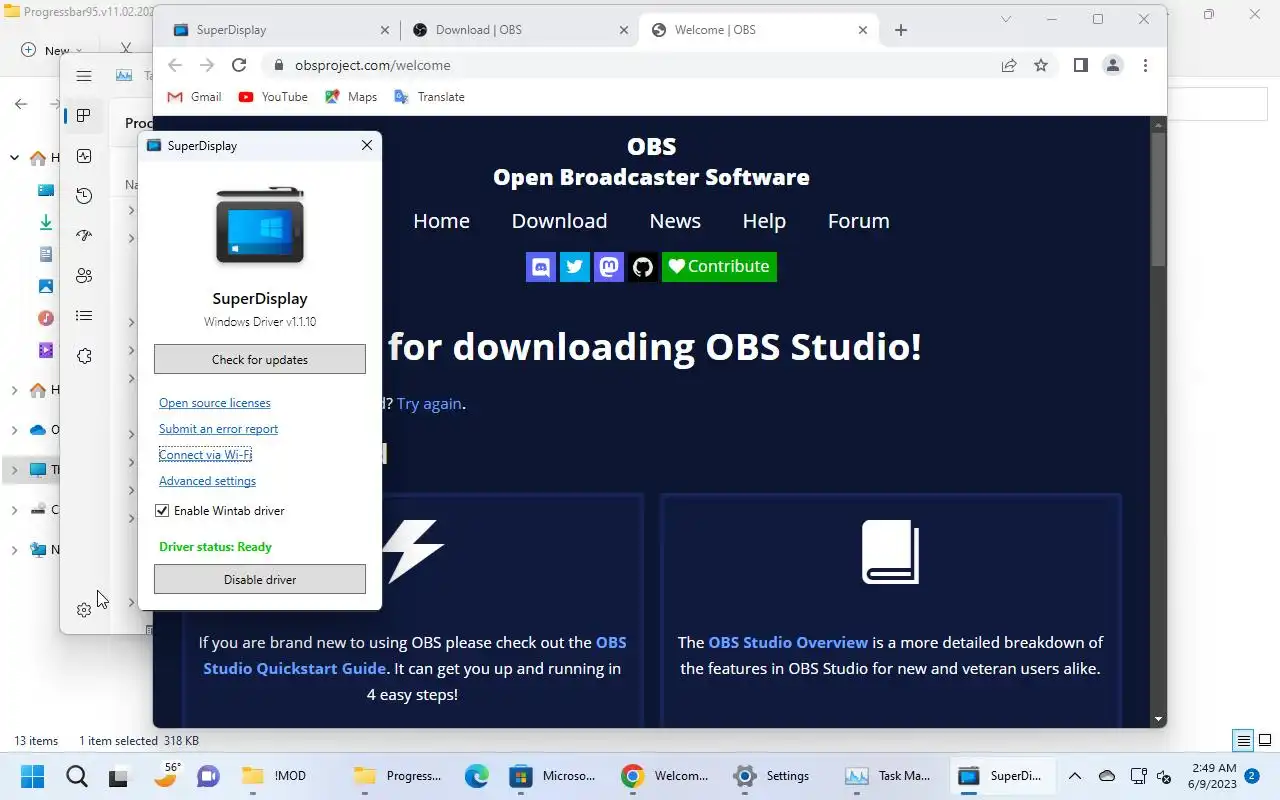Open App history icon in Task Manager
The image size is (1280, 800).
coord(84,196)
